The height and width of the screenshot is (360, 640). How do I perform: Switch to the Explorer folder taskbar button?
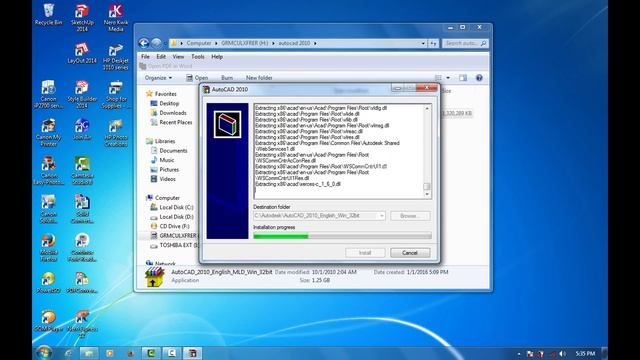point(89,353)
